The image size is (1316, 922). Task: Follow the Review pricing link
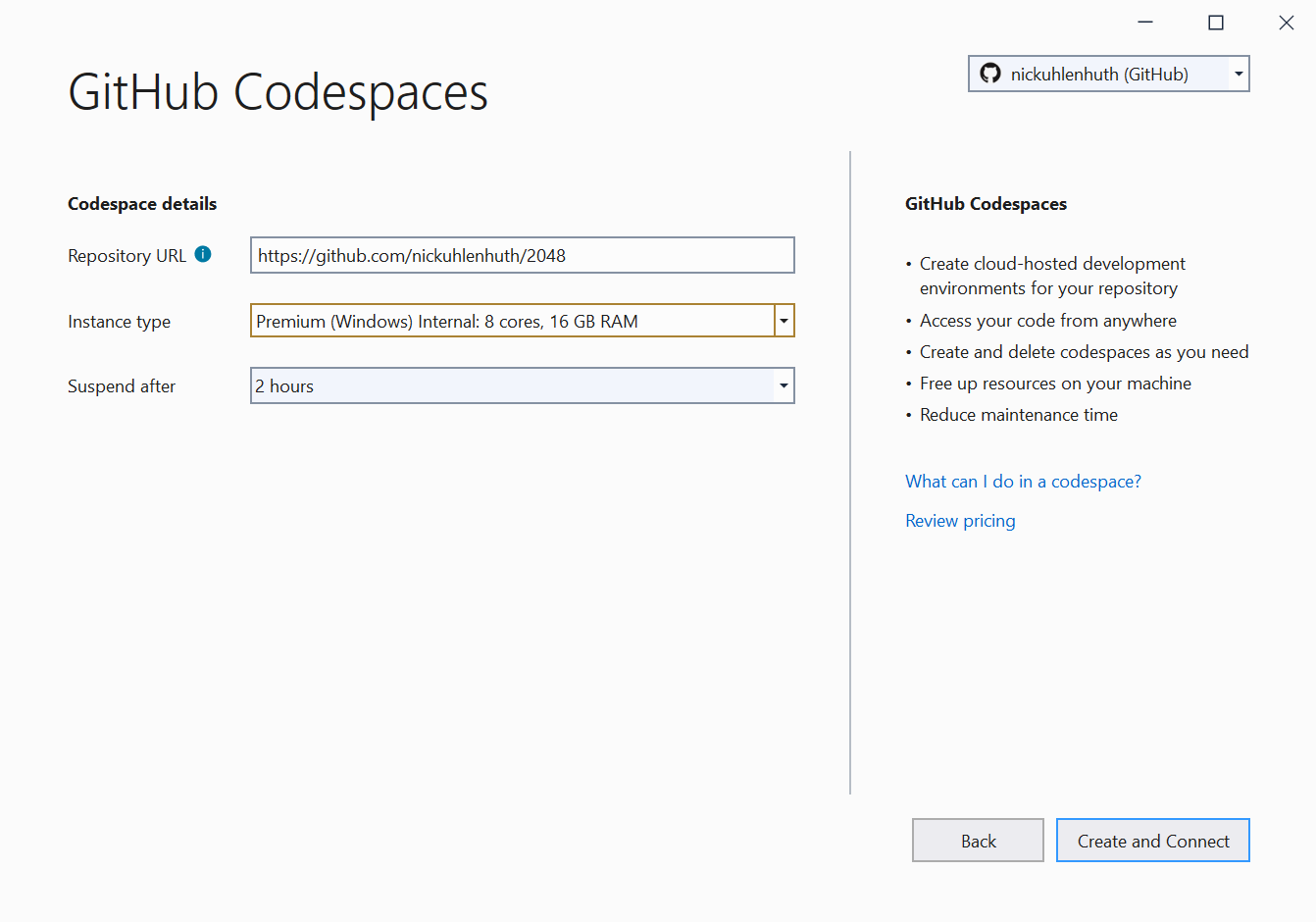point(960,521)
